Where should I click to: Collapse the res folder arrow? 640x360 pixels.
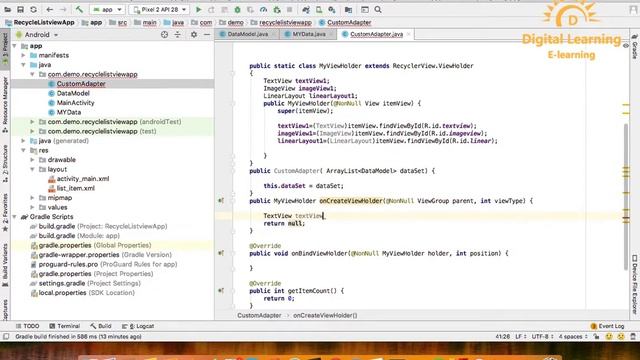pyautogui.click(x=24, y=150)
